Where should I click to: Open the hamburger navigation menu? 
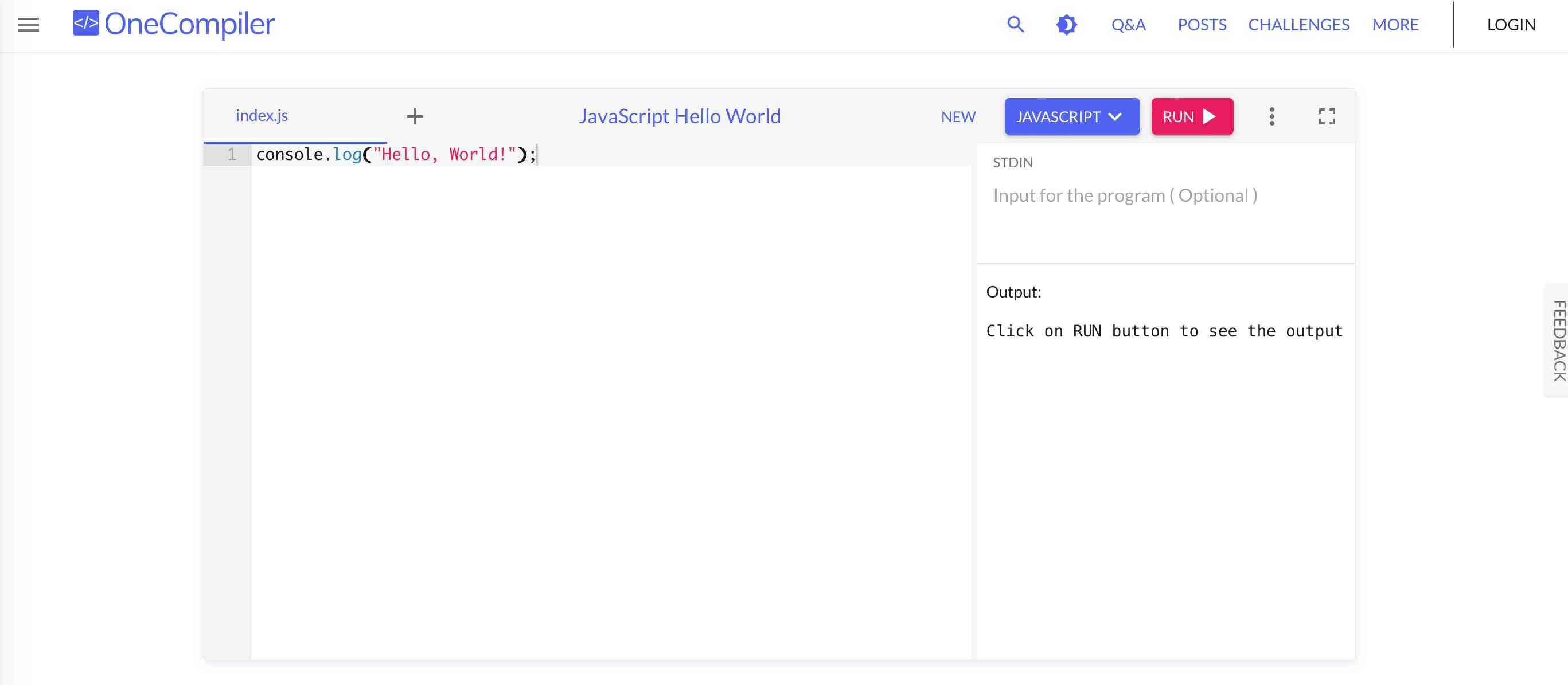28,24
